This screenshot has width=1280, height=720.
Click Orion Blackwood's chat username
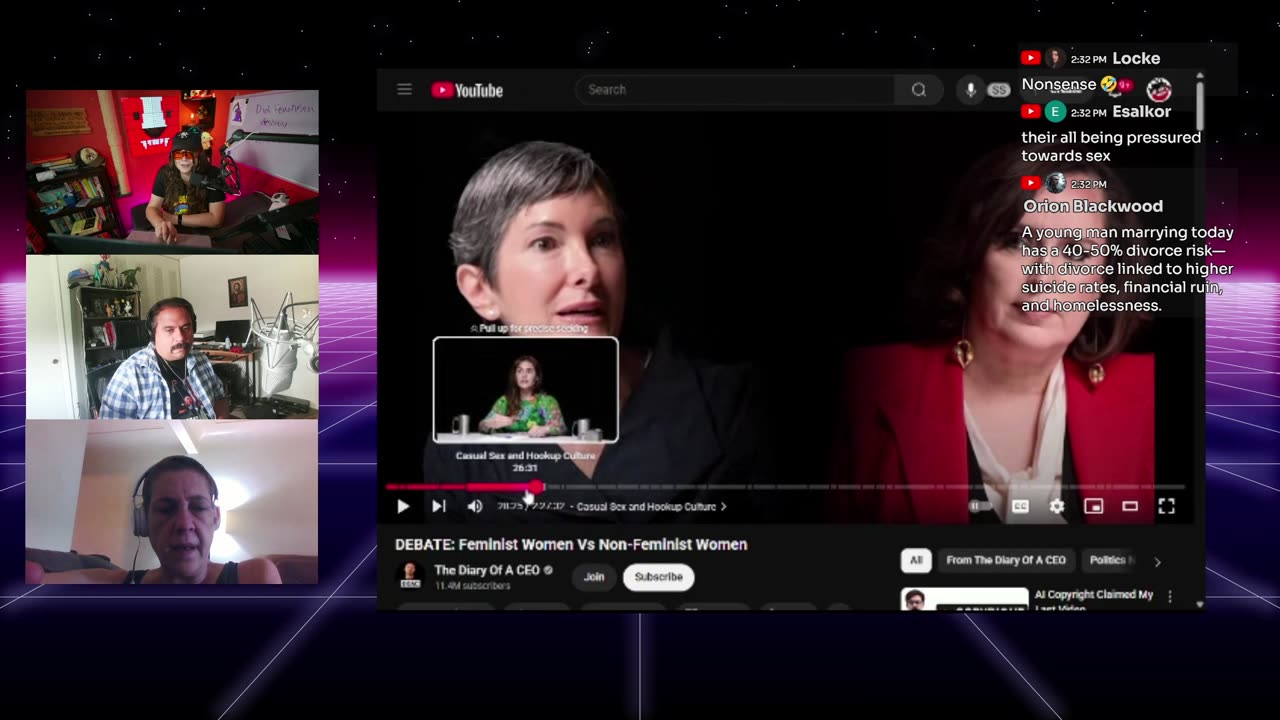click(x=1093, y=206)
